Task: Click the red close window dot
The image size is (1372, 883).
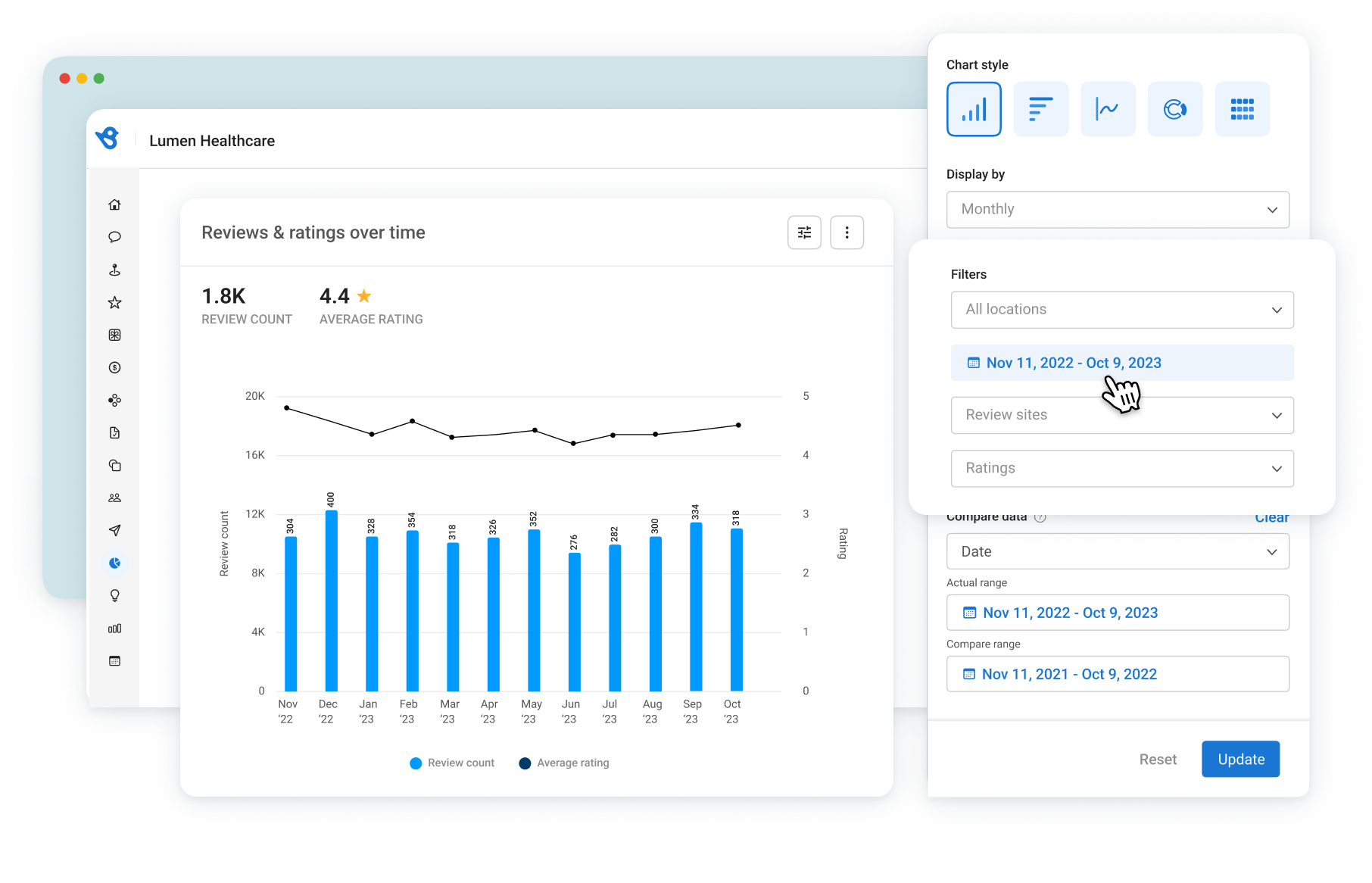Action: click(x=65, y=78)
